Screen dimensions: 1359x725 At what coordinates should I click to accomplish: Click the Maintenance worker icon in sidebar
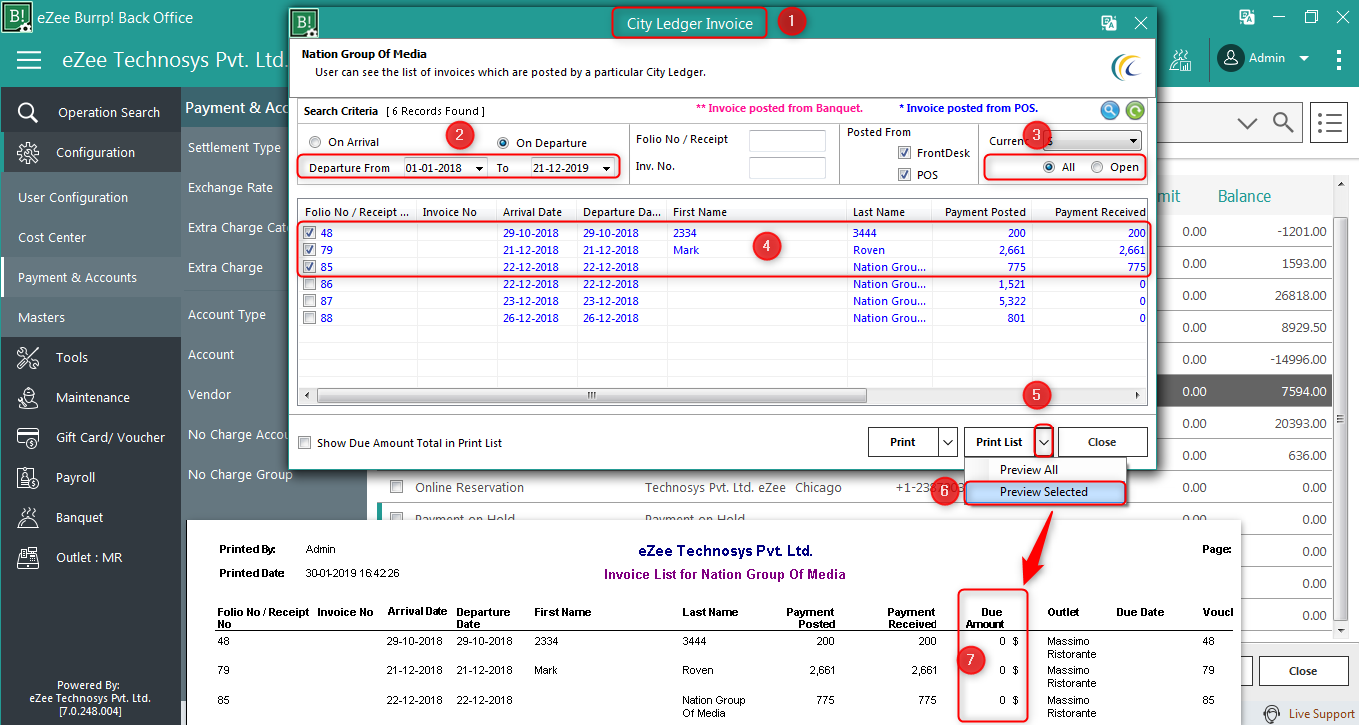28,397
